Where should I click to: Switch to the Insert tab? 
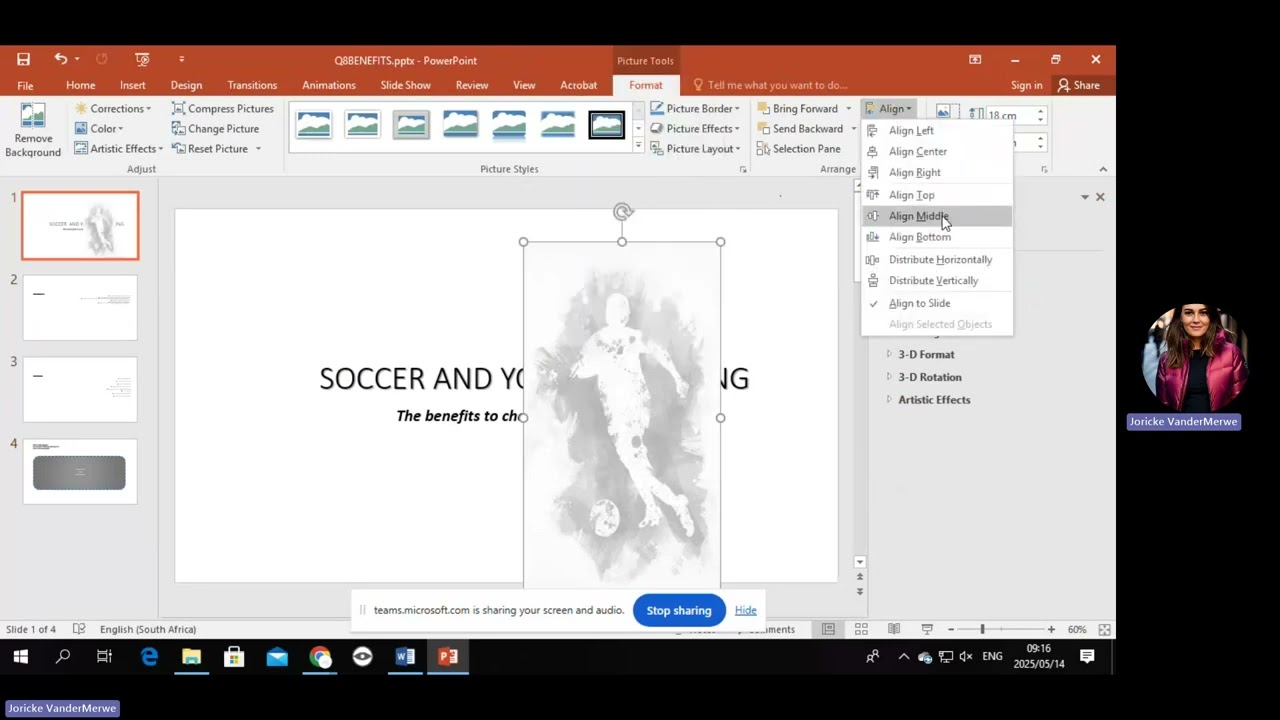(133, 85)
